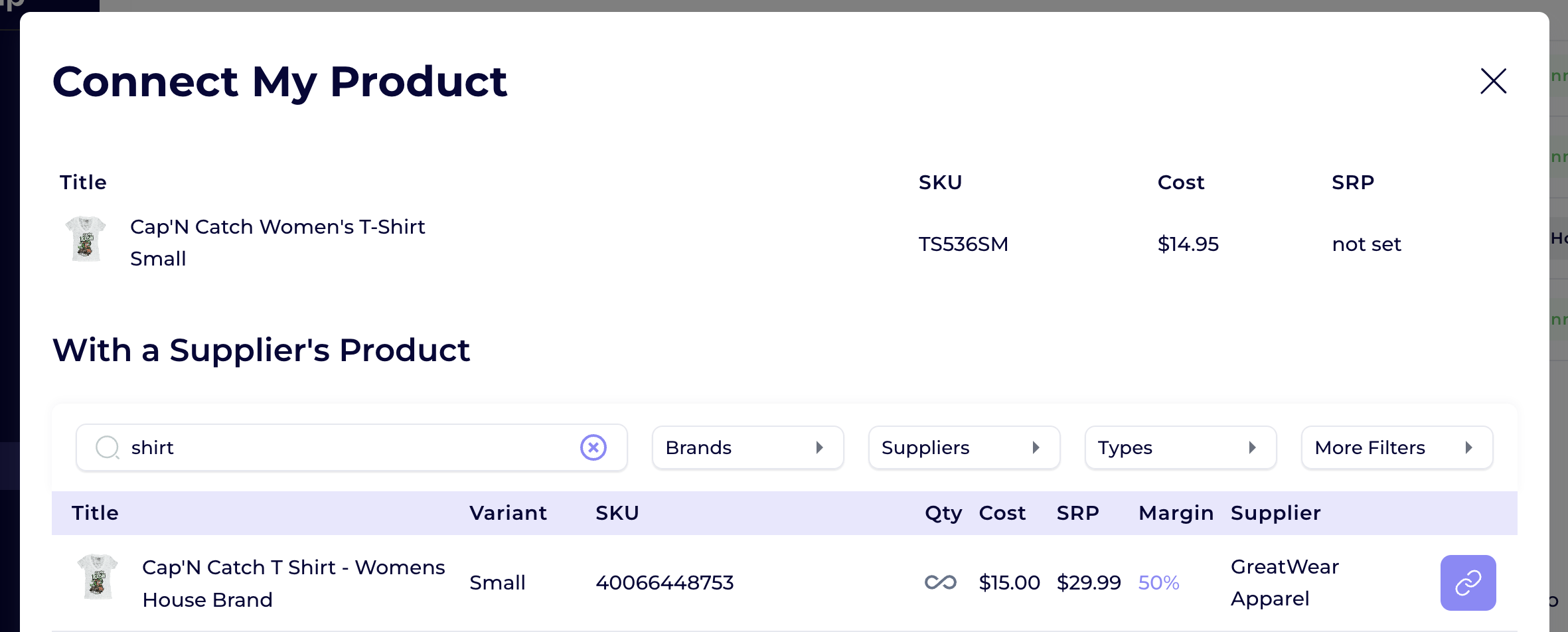Image resolution: width=1568 pixels, height=632 pixels.
Task: Open the Suppliers filter dropdown
Action: 963,447
